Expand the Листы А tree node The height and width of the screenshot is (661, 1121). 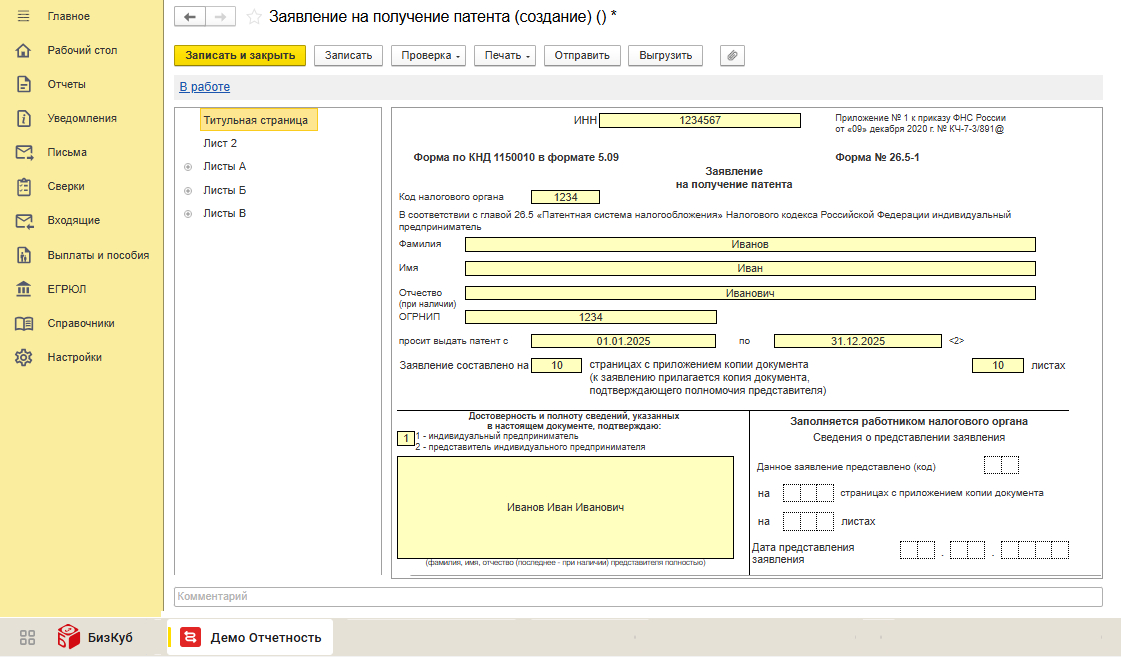click(x=188, y=167)
